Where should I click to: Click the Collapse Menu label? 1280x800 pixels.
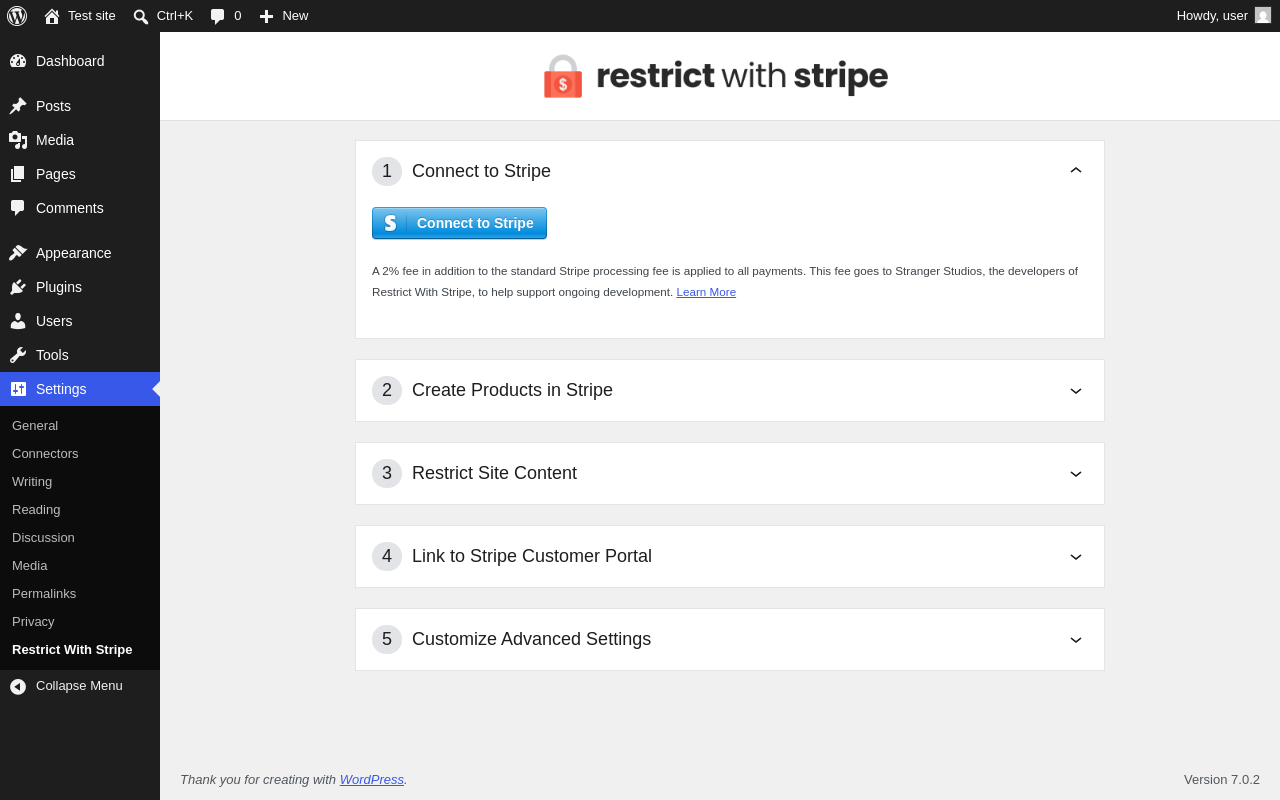point(79,685)
